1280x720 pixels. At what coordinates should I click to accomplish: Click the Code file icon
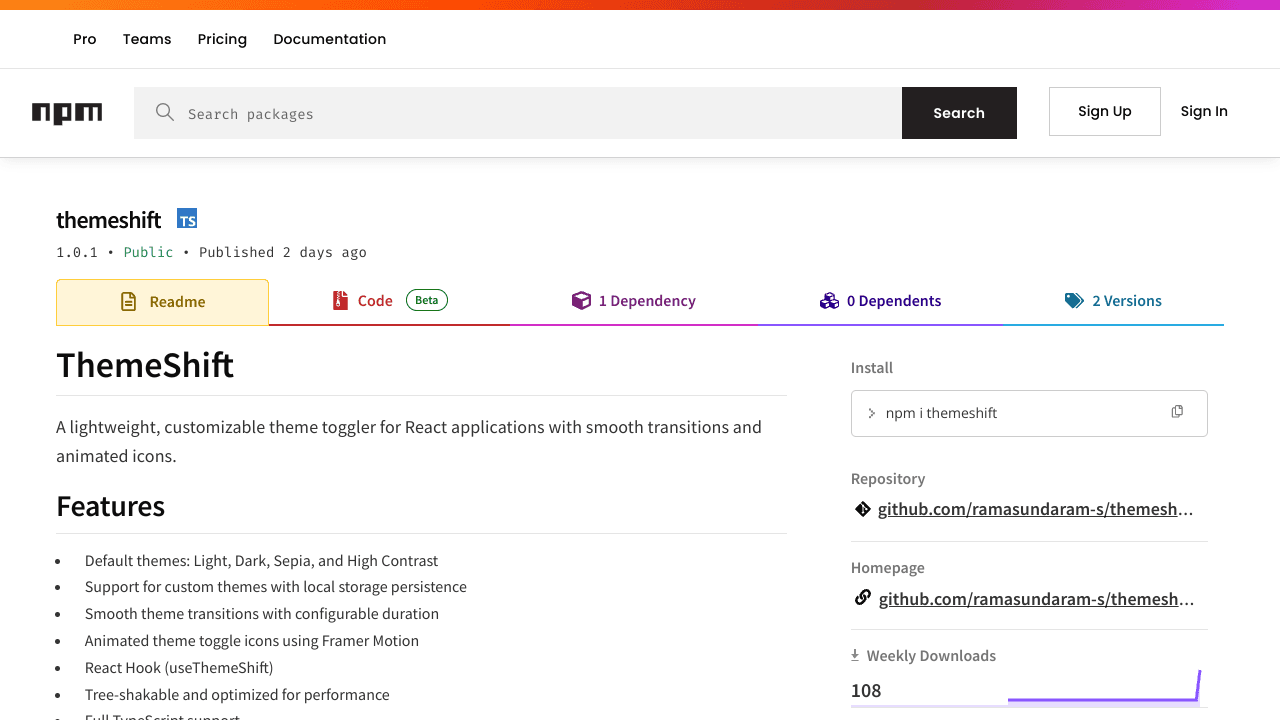coord(340,300)
